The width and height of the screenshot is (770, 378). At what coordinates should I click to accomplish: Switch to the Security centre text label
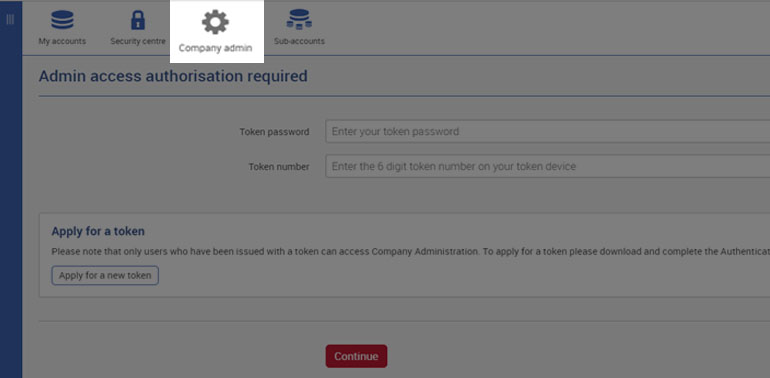(x=138, y=41)
